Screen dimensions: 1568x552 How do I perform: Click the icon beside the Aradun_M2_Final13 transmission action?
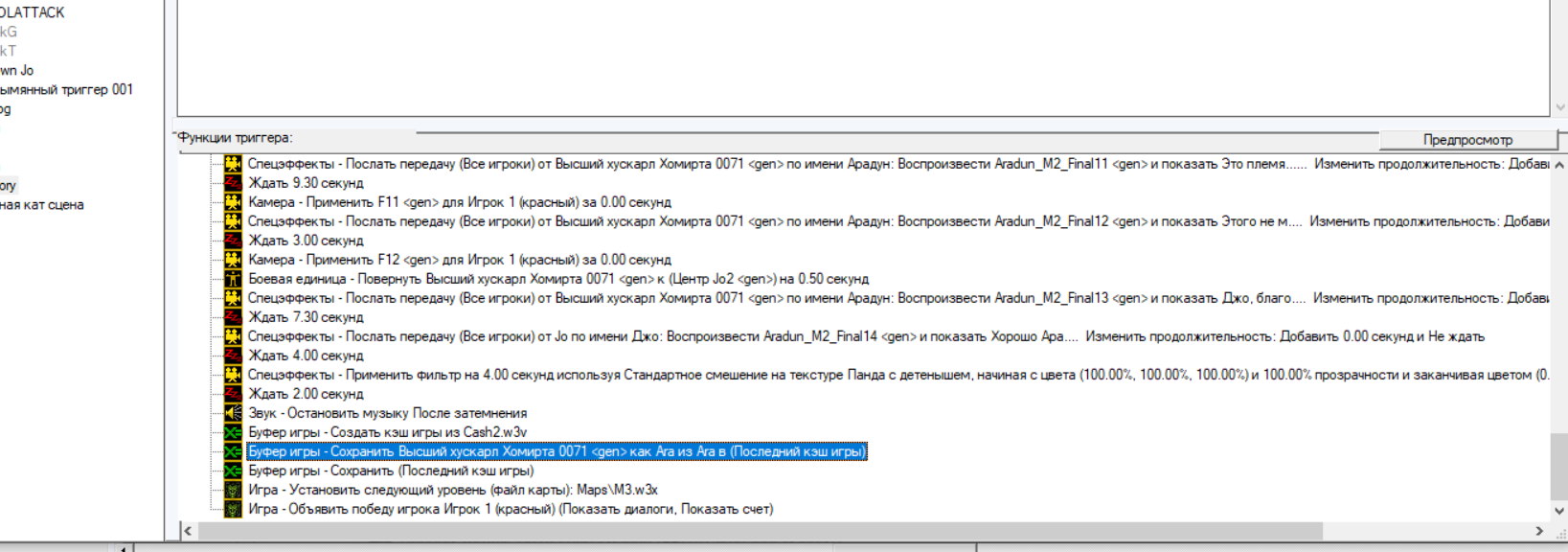[233, 298]
